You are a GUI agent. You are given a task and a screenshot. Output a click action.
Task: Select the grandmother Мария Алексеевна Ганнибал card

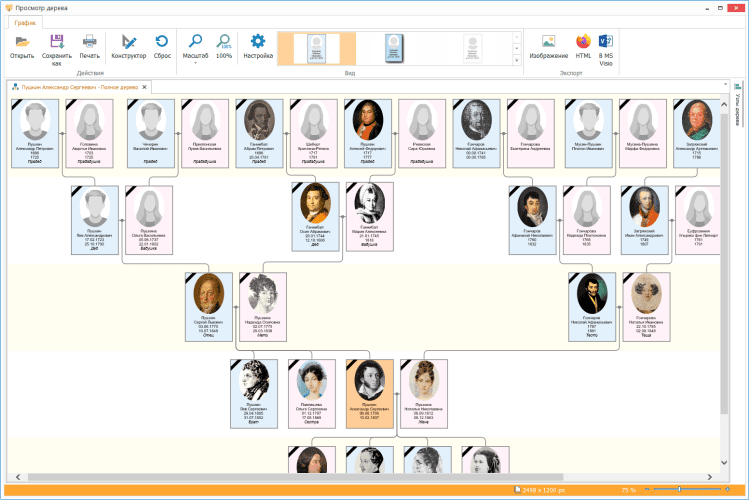pos(370,217)
